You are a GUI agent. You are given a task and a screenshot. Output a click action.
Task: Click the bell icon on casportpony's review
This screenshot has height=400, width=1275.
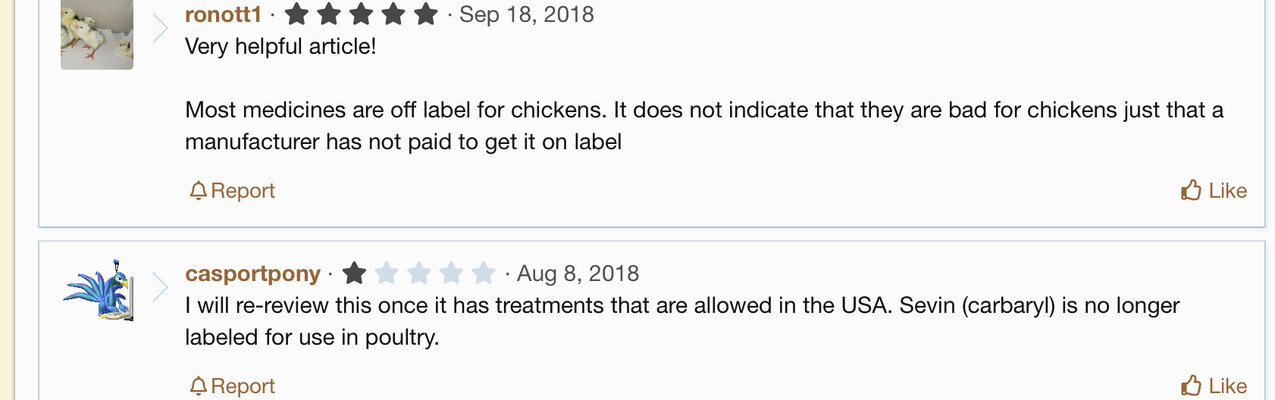pyautogui.click(x=198, y=385)
